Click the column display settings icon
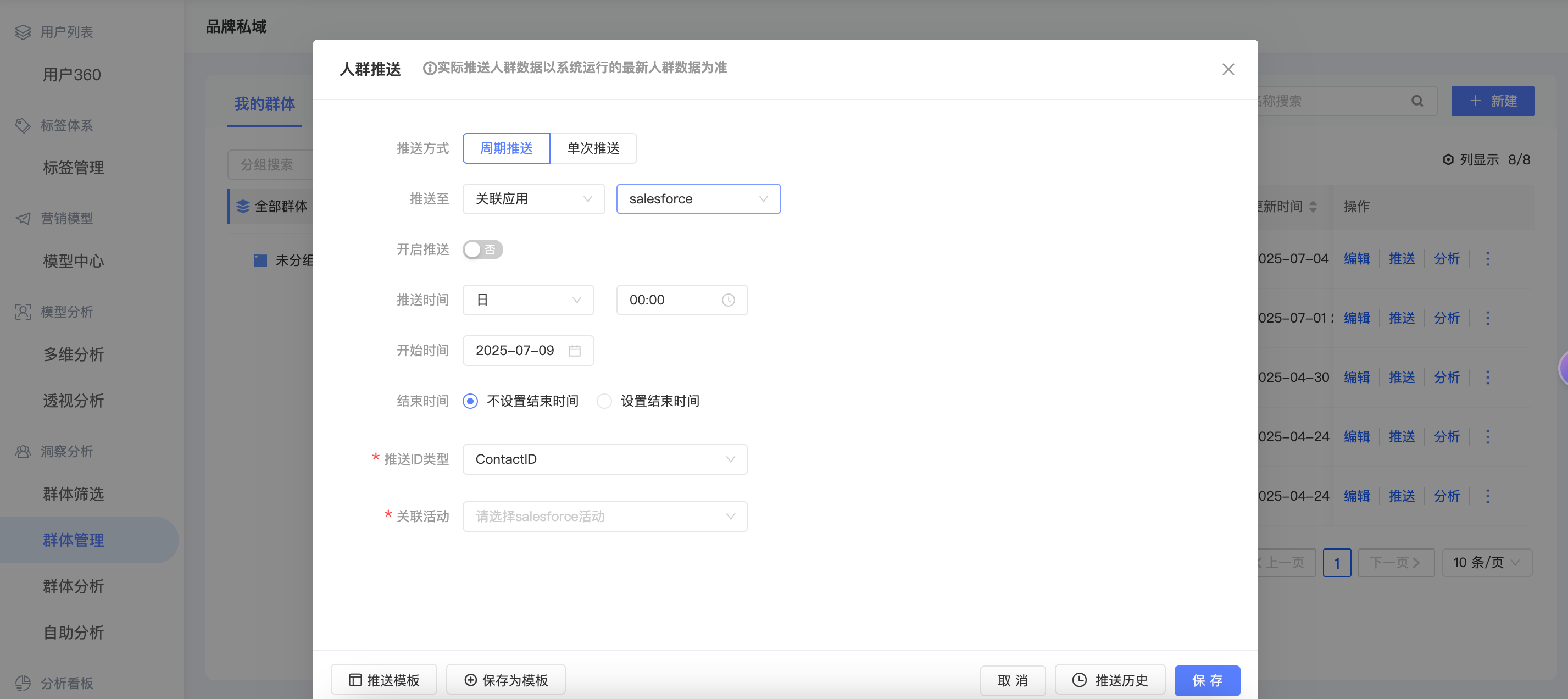The width and height of the screenshot is (1568, 699). (x=1448, y=159)
